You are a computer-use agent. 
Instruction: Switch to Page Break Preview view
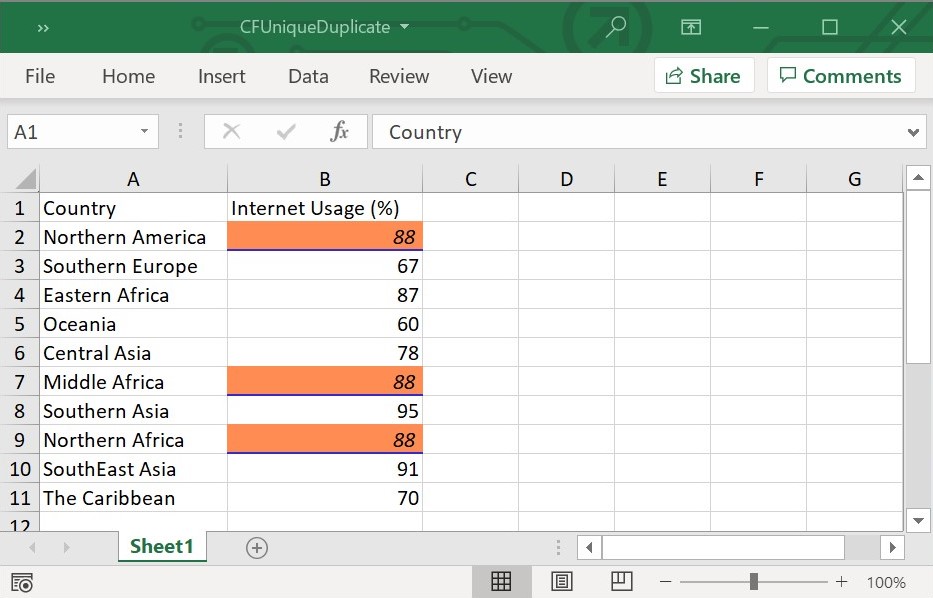coord(621,582)
